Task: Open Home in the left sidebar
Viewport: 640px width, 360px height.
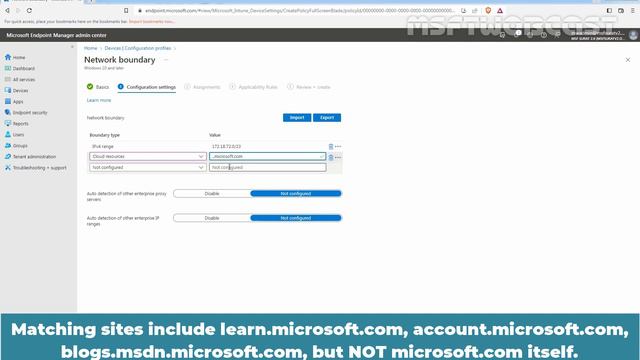Action: pyautogui.click(x=18, y=58)
